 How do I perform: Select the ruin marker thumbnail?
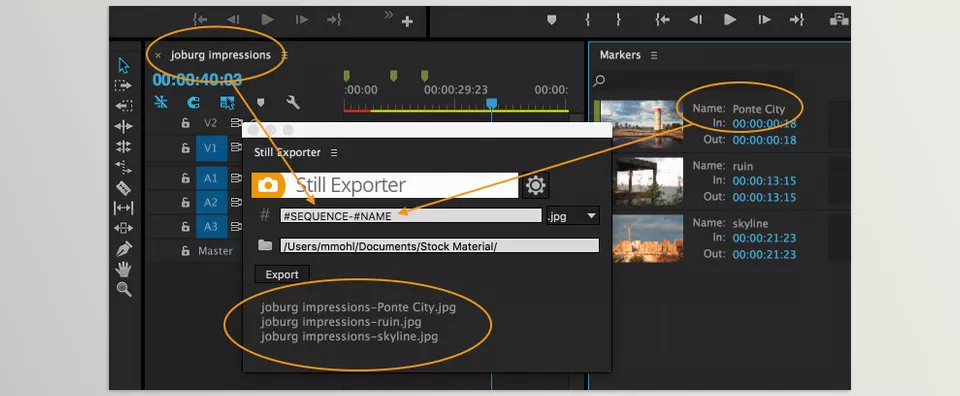(648, 181)
